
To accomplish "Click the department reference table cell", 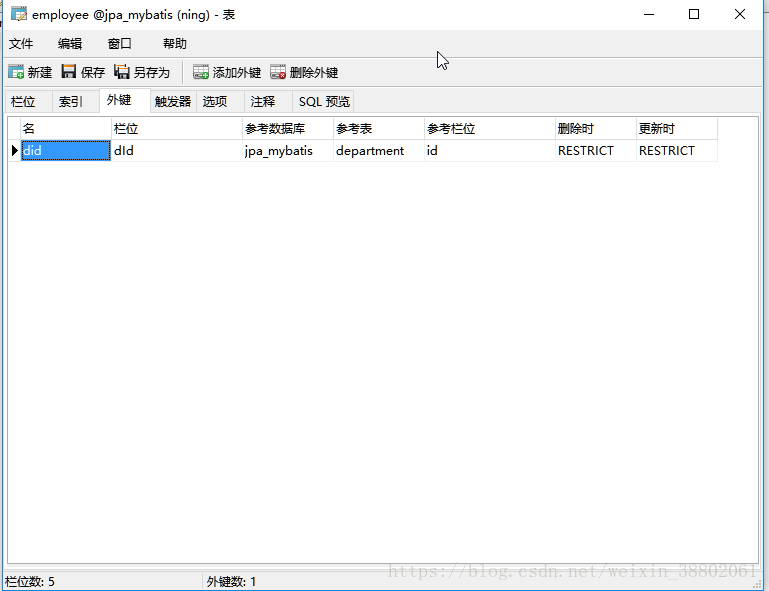I will click(379, 151).
